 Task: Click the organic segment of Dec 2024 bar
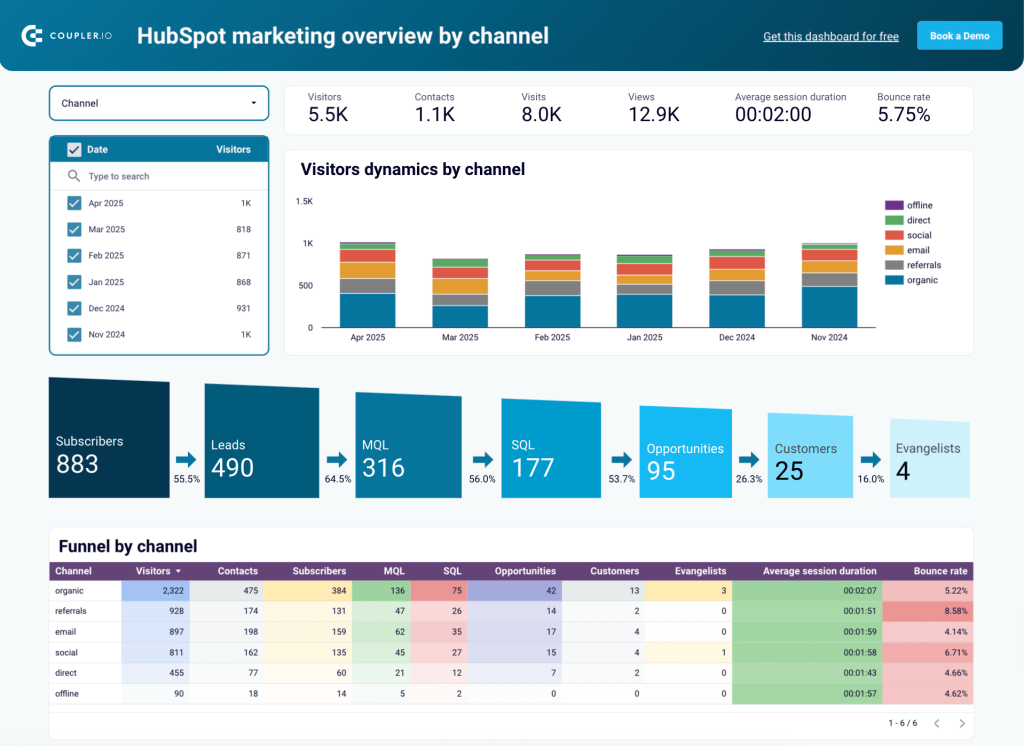(x=737, y=311)
